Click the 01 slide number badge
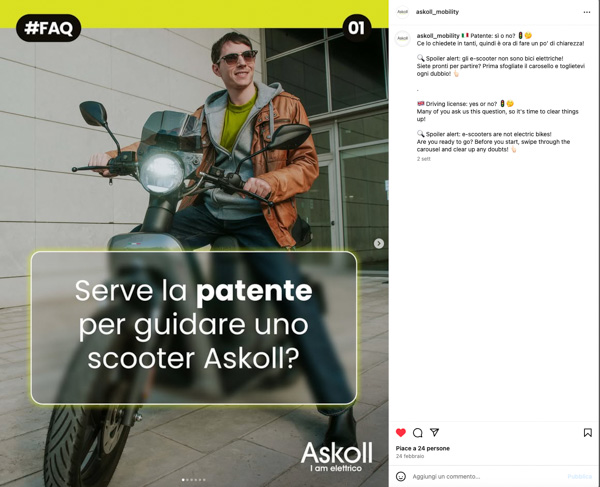The width and height of the screenshot is (600, 487). [x=356, y=28]
